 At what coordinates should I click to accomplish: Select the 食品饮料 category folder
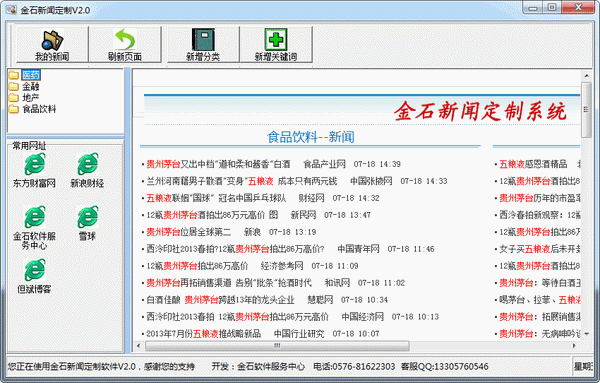[39, 109]
